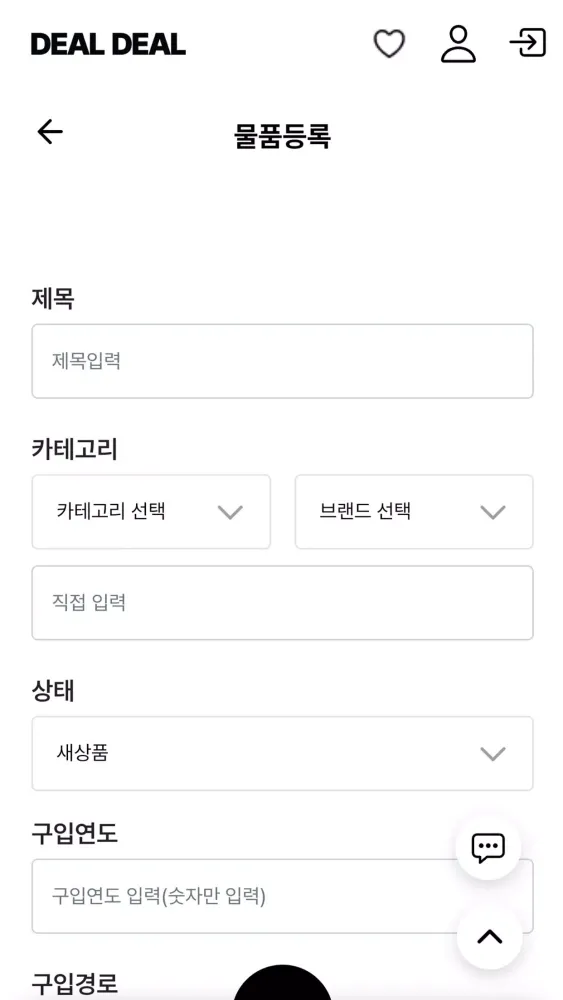Focus the 제목입력 title field
Viewport: 563px width, 1000px height.
[282, 361]
